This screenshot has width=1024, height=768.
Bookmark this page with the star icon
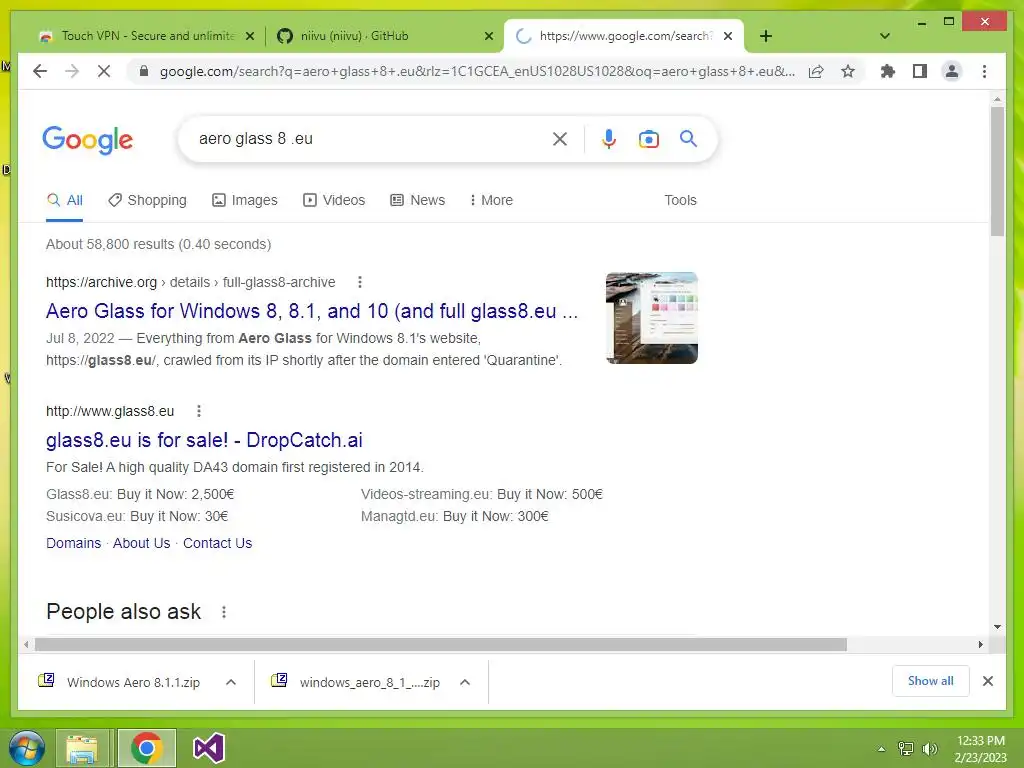[x=848, y=71]
